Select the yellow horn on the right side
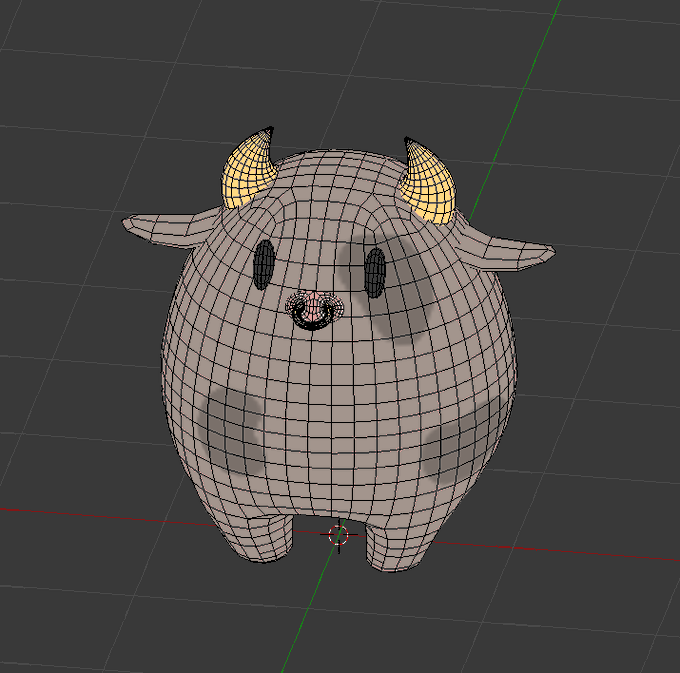680x673 pixels. [x=428, y=184]
